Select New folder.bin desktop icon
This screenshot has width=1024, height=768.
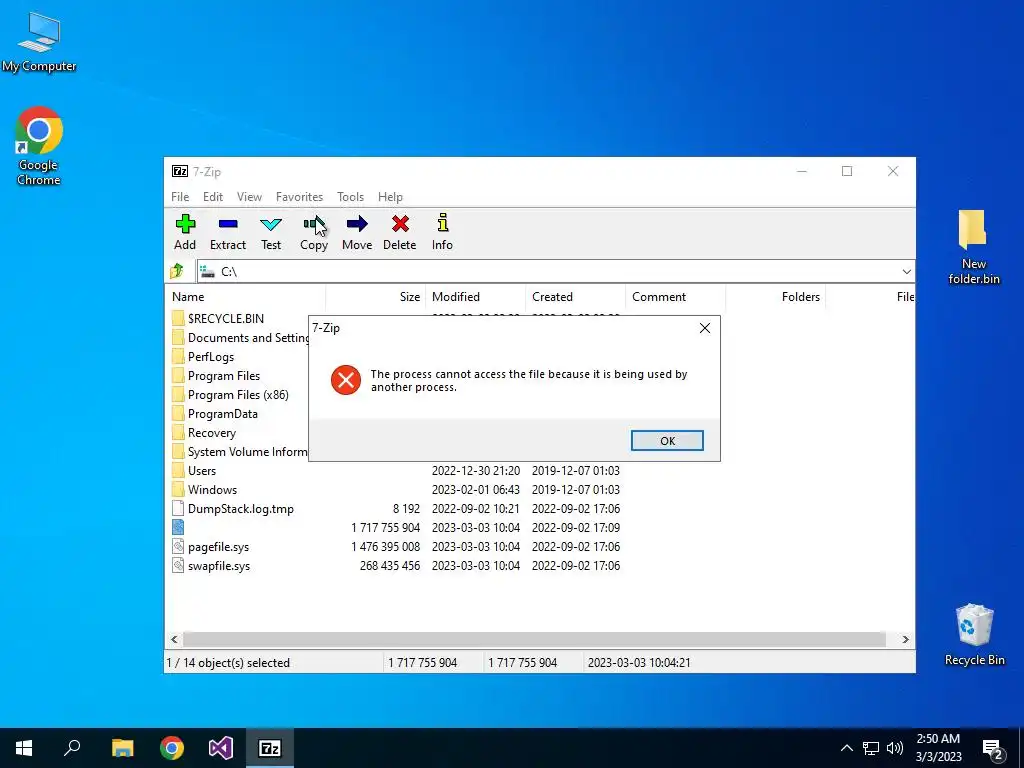click(973, 247)
